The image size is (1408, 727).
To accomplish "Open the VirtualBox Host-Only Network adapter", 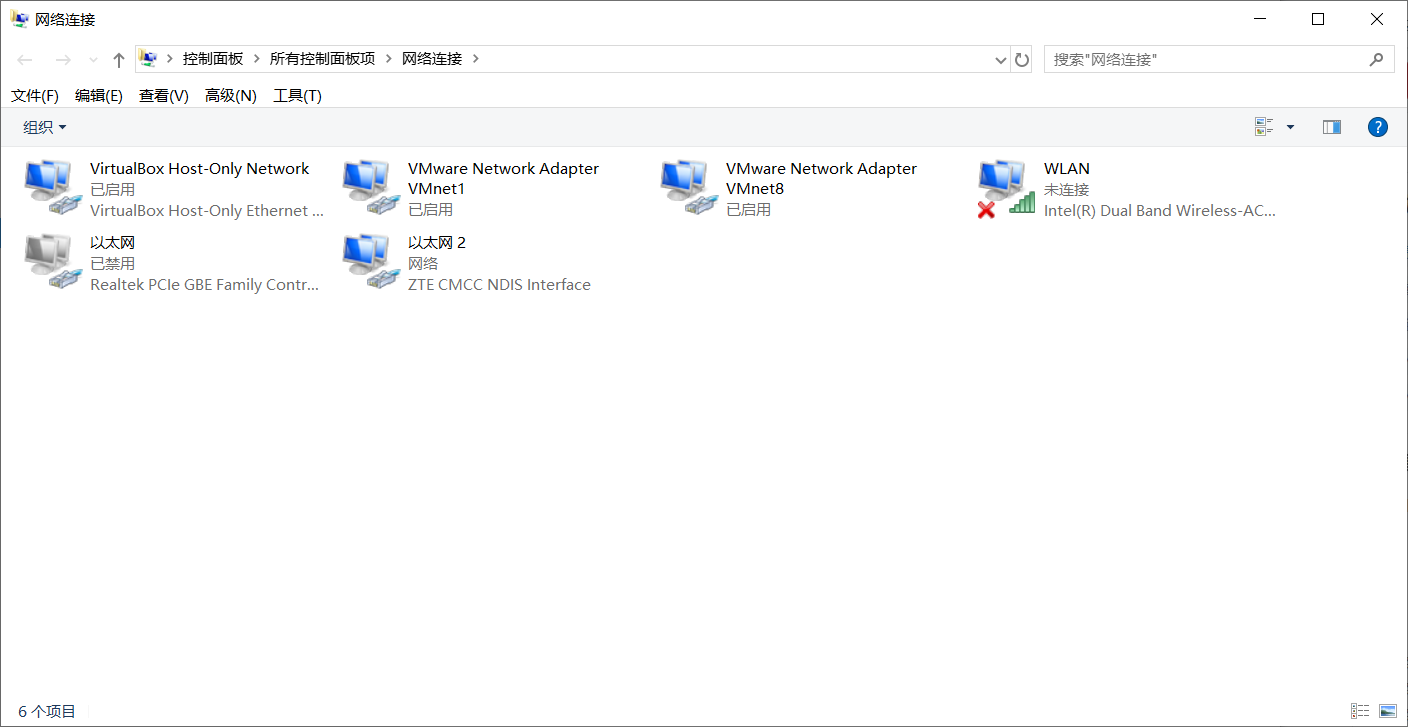I will point(50,186).
